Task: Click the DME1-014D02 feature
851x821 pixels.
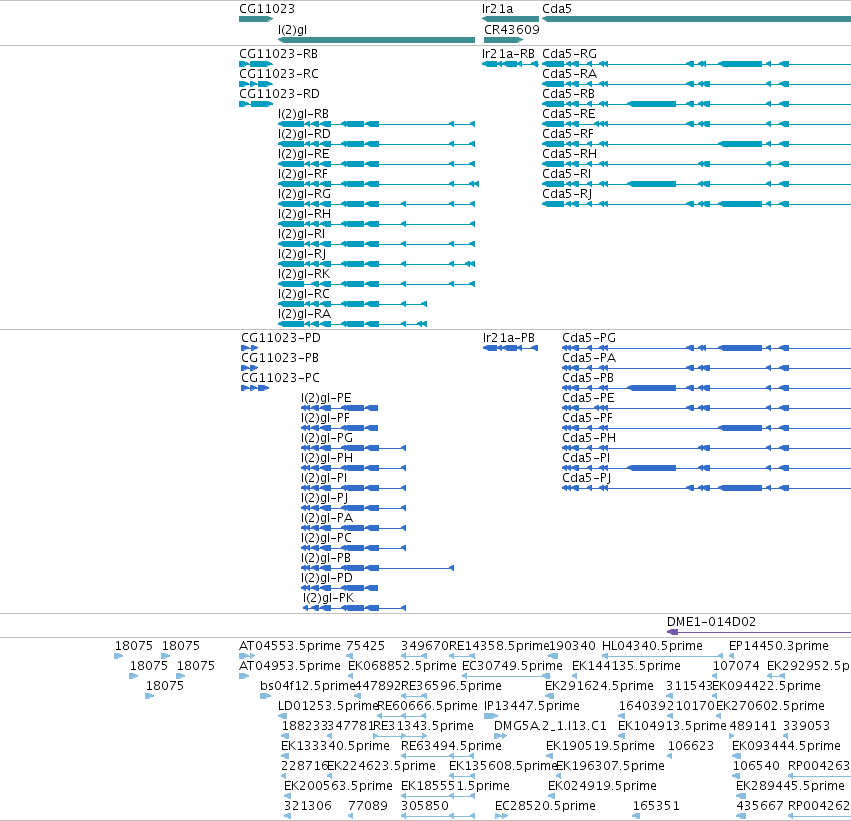Action: 759,632
